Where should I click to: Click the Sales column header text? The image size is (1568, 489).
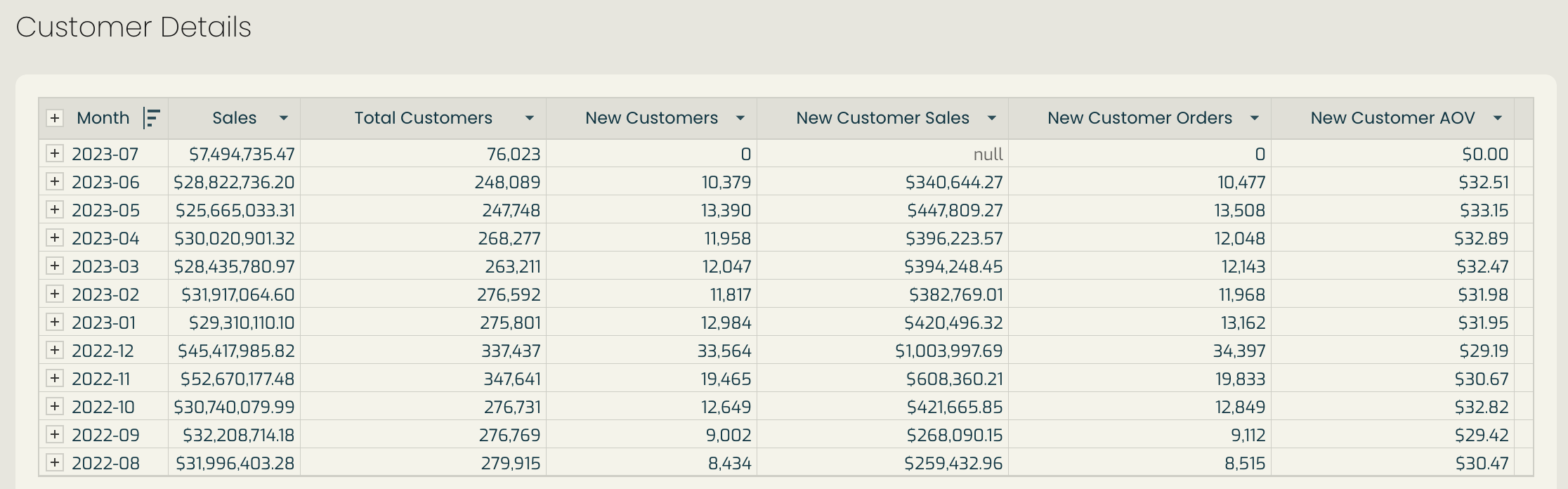pyautogui.click(x=235, y=118)
